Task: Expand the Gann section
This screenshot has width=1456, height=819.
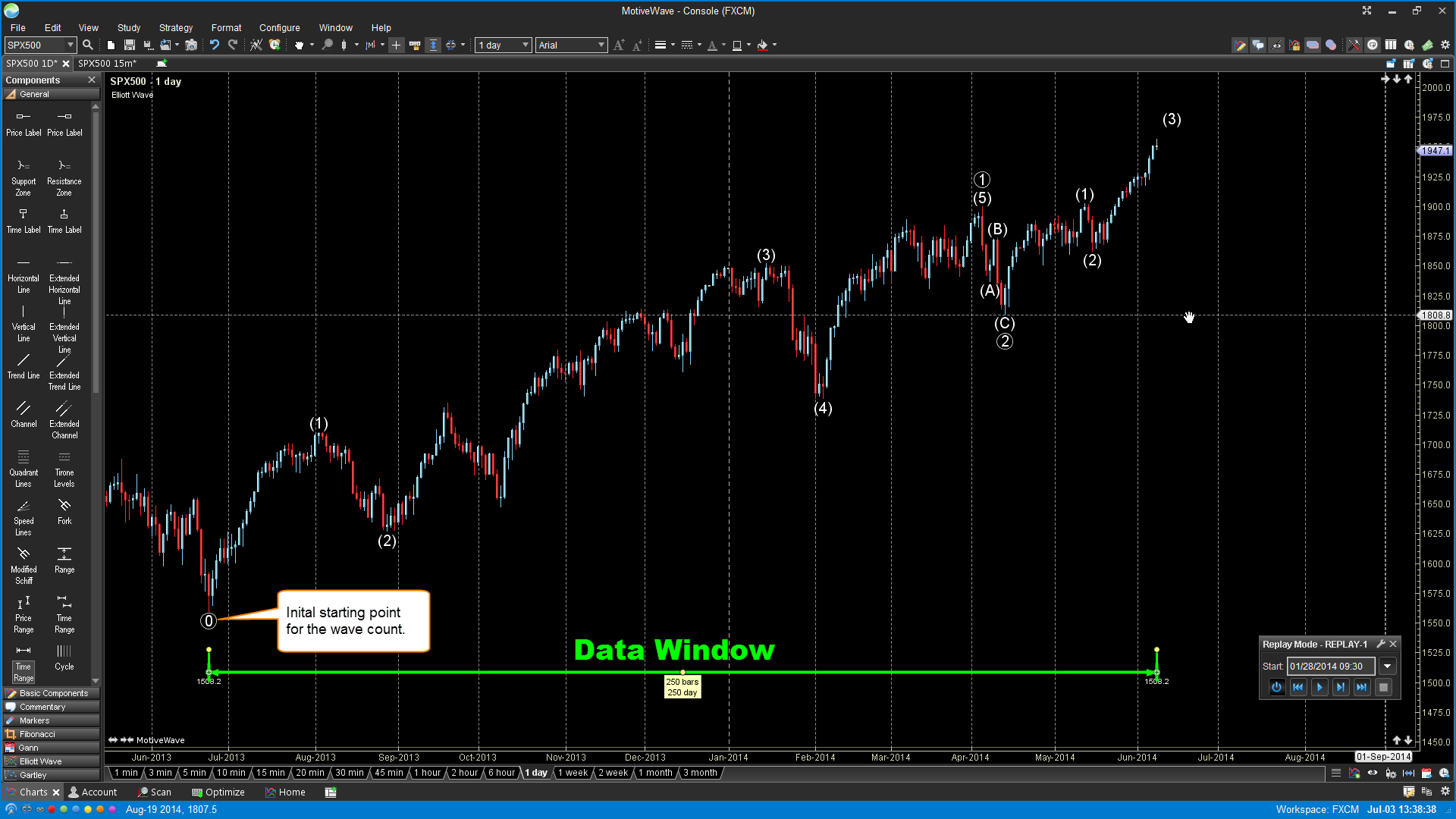Action: 52,748
